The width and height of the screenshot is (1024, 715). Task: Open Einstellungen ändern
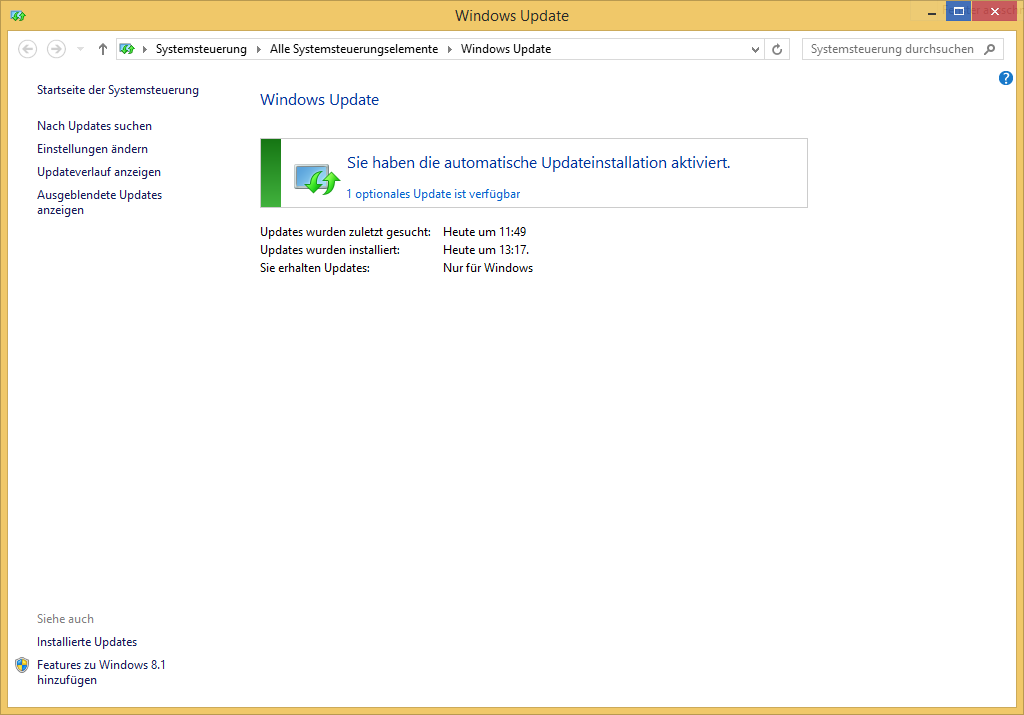point(92,149)
